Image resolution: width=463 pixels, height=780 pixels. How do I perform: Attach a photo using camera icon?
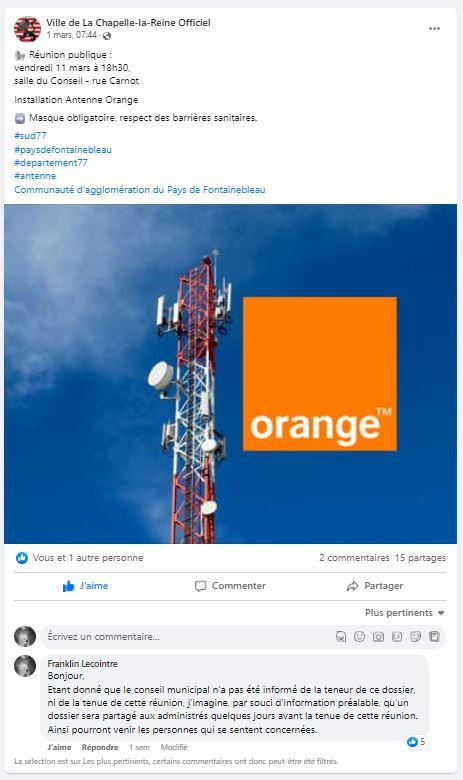point(378,636)
